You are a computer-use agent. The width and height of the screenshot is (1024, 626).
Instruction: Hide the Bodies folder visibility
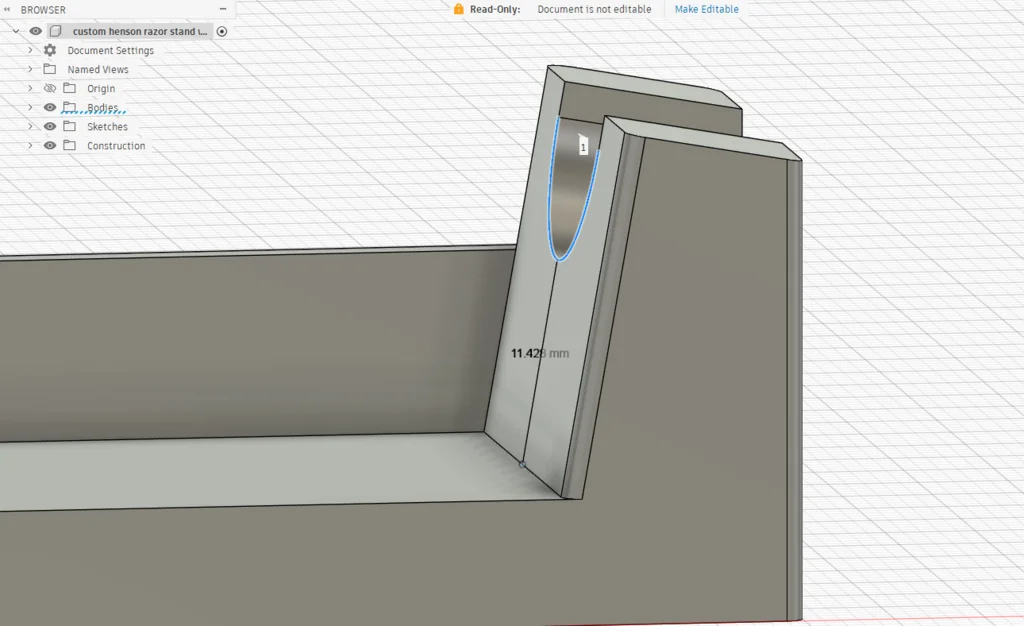coord(50,107)
